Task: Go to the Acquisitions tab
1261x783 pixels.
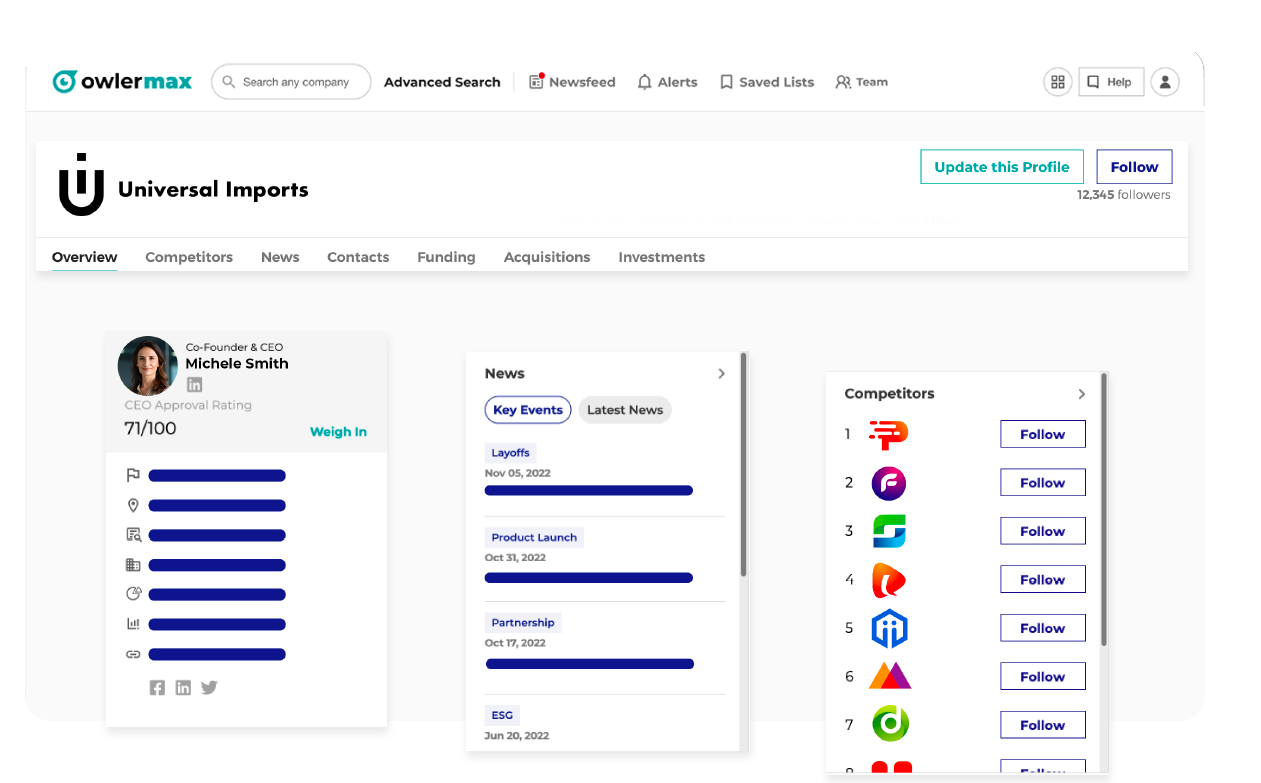Action: pos(547,257)
